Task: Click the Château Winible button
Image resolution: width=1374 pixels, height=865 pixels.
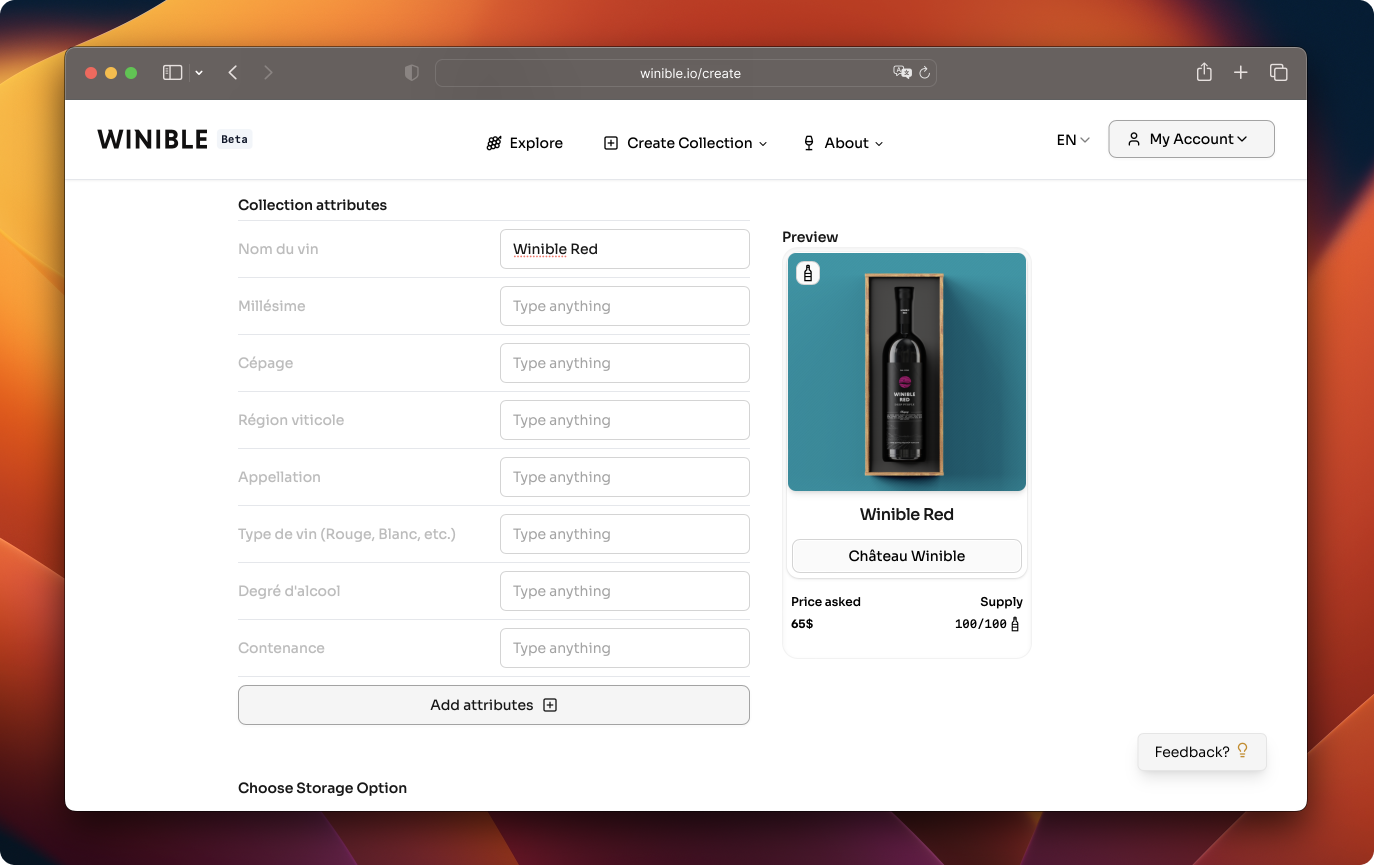Action: (x=907, y=556)
